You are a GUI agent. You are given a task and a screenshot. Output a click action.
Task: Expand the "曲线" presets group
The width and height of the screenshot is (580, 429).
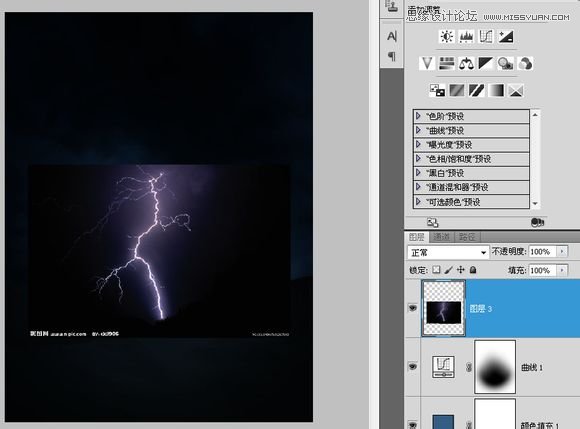tap(418, 130)
